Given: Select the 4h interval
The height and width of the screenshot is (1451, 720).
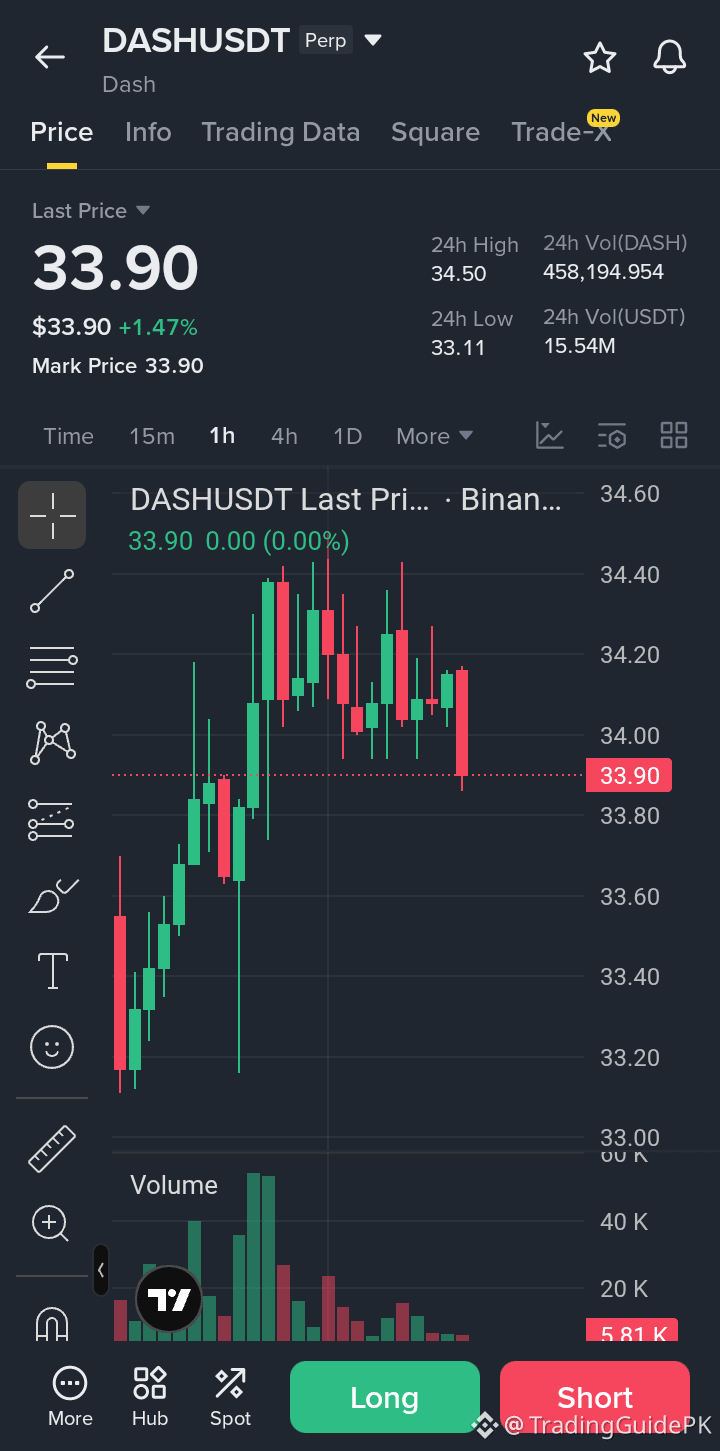Looking at the screenshot, I should [284, 436].
